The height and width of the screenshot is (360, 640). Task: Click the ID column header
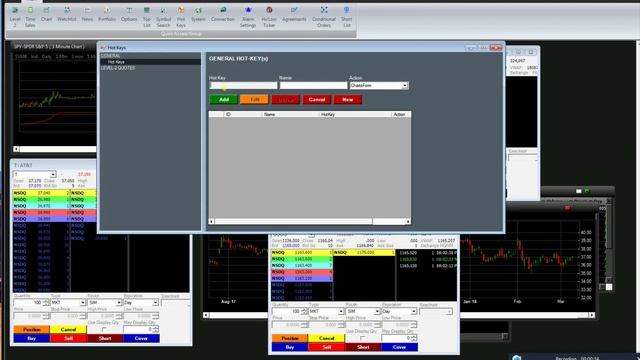pos(242,115)
